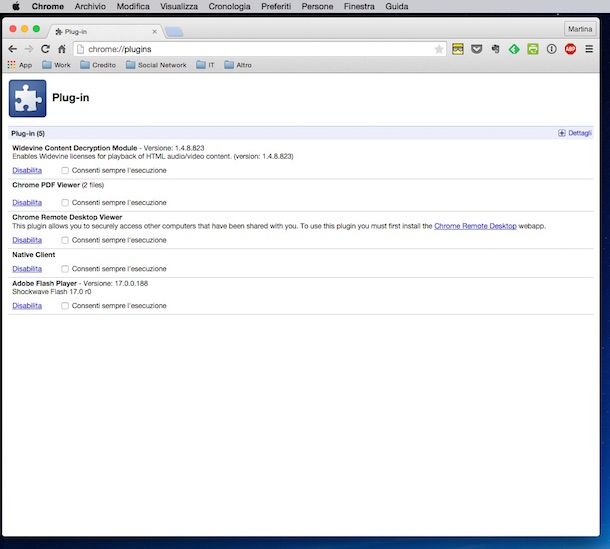Open the Cronologia menu
This screenshot has height=549, width=610.
[x=229, y=6]
